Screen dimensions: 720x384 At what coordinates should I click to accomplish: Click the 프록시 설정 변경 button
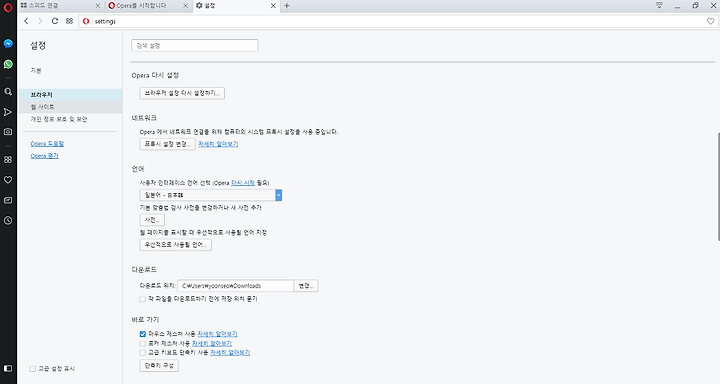pos(167,144)
